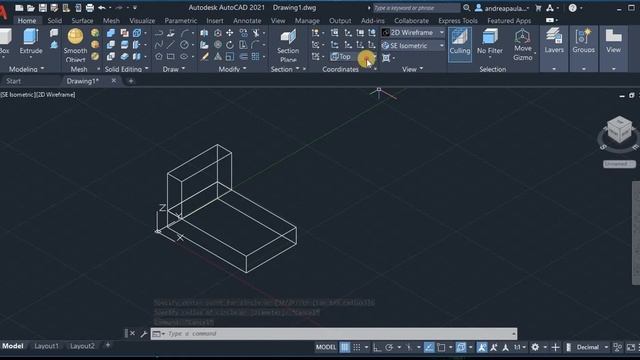Toggle the Culling selection option
640x360 pixels.
[460, 44]
